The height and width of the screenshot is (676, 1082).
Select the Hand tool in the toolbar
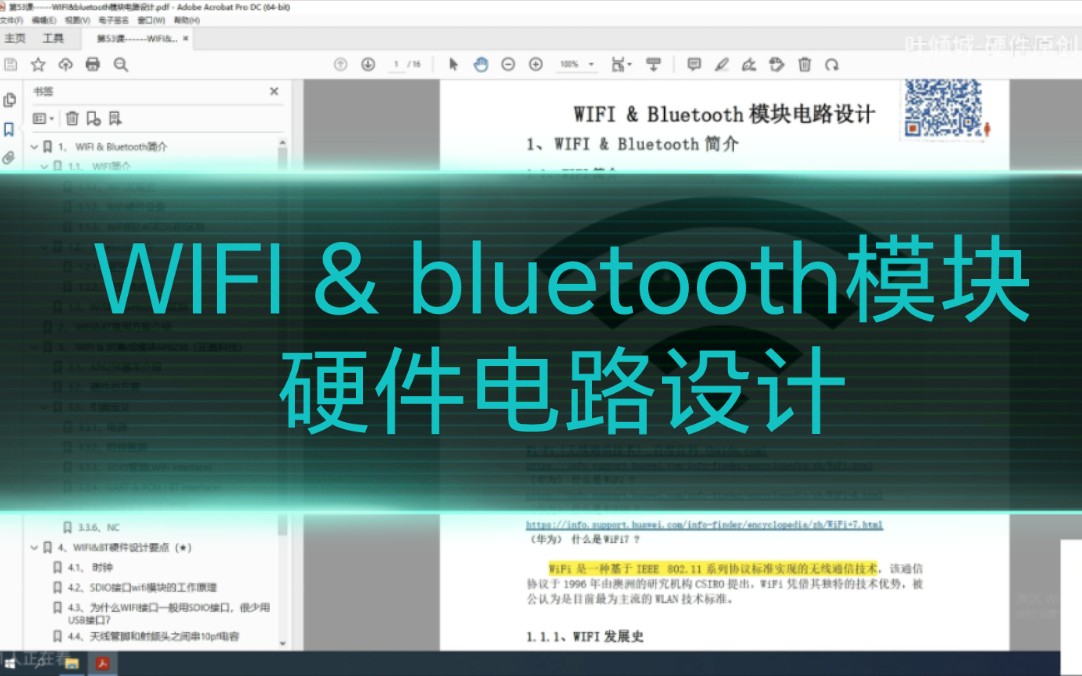[x=481, y=64]
